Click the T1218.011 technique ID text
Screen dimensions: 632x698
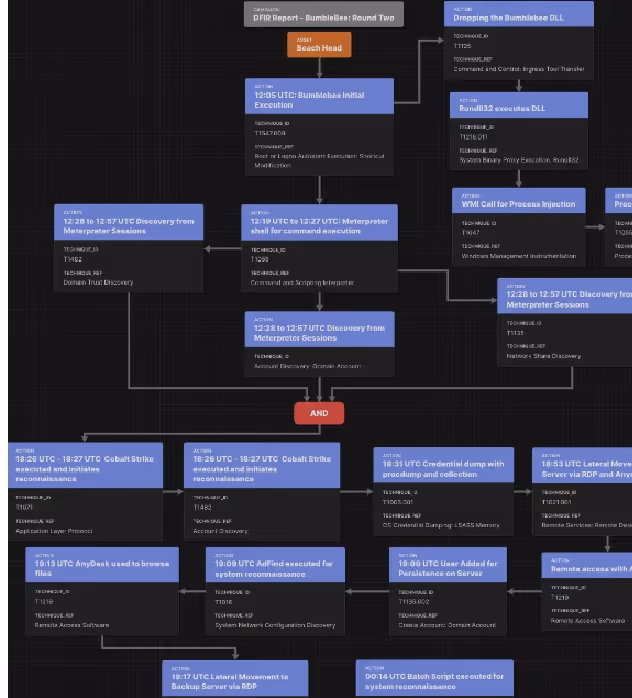click(473, 137)
